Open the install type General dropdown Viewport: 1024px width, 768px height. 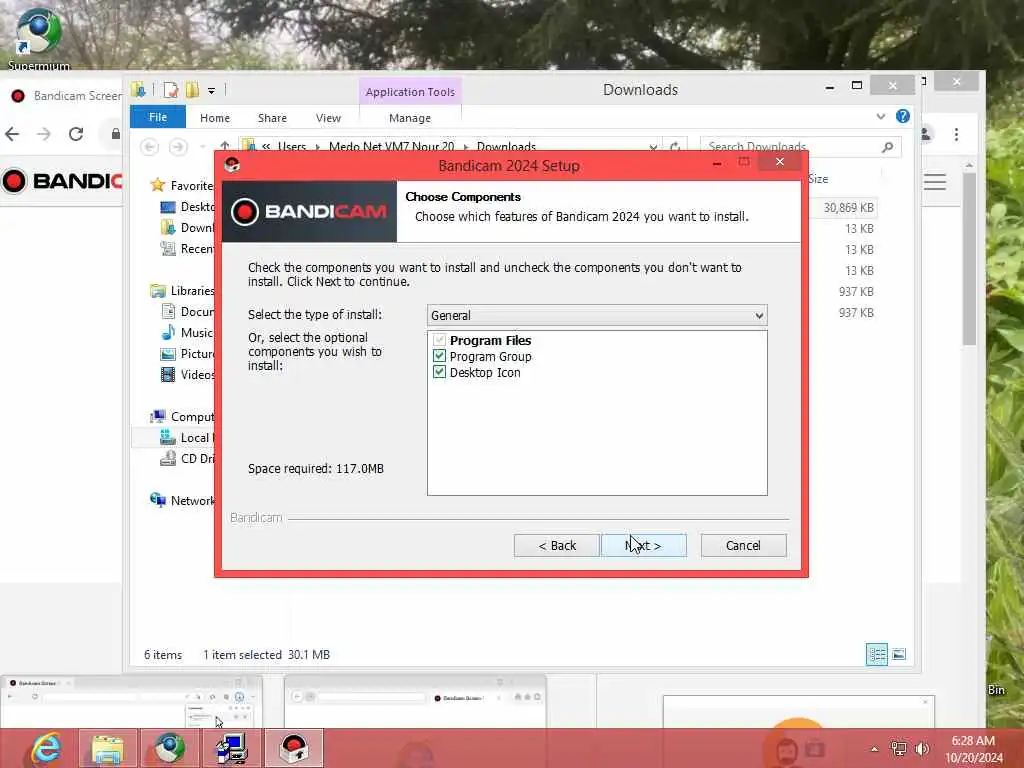coord(597,315)
